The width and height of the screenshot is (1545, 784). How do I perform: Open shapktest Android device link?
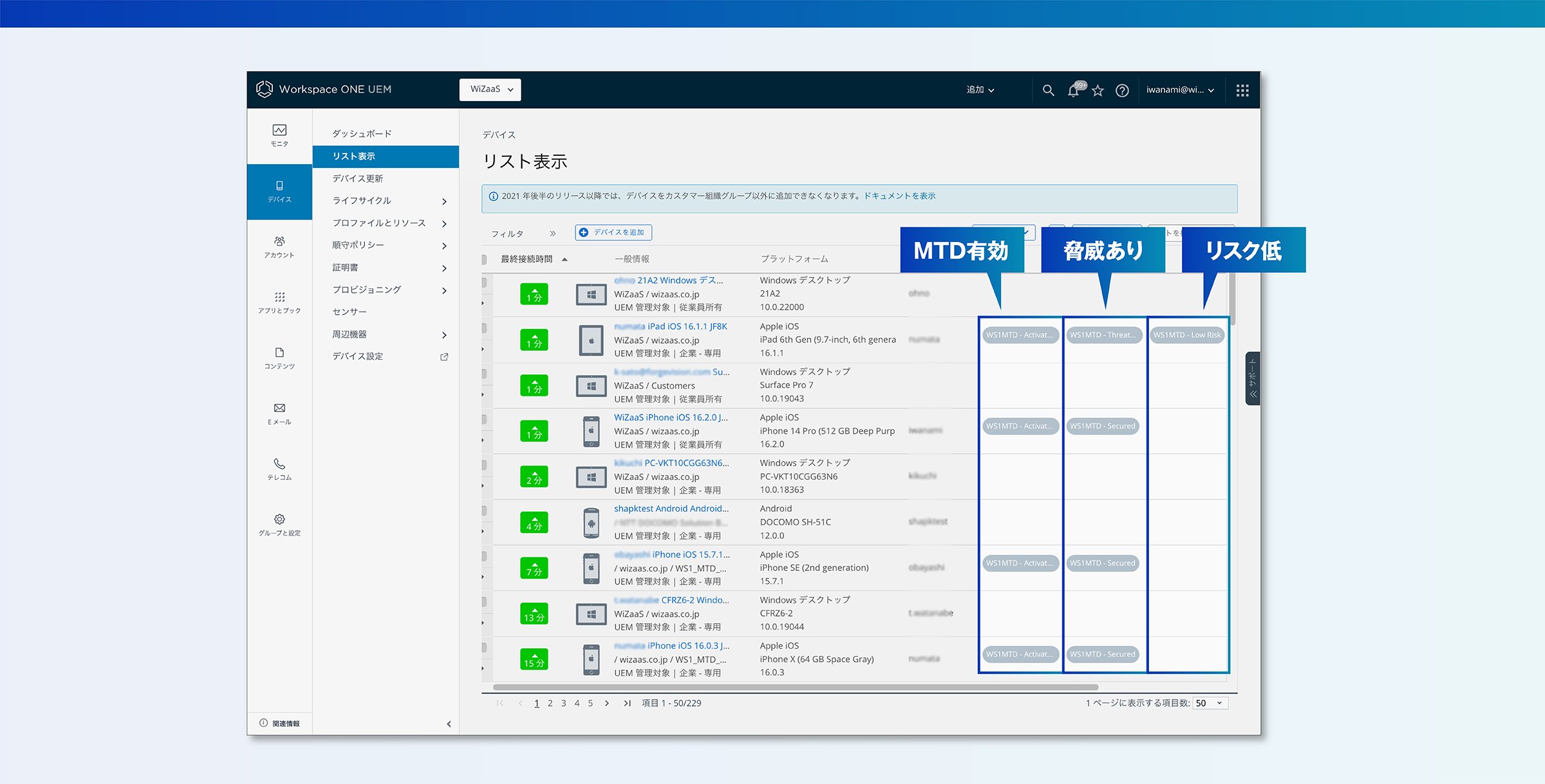tap(671, 509)
